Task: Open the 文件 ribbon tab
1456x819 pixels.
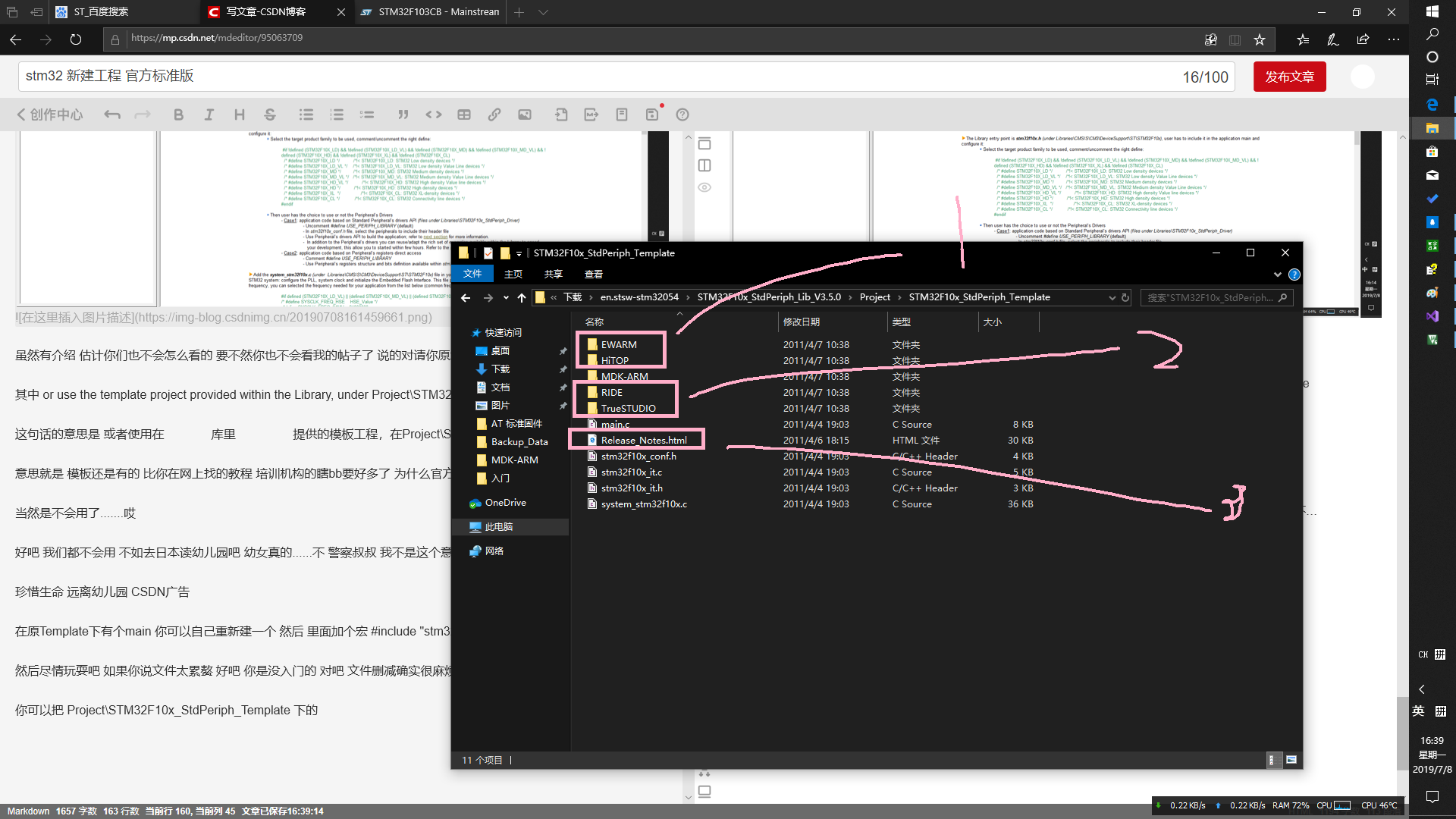Action: point(472,274)
